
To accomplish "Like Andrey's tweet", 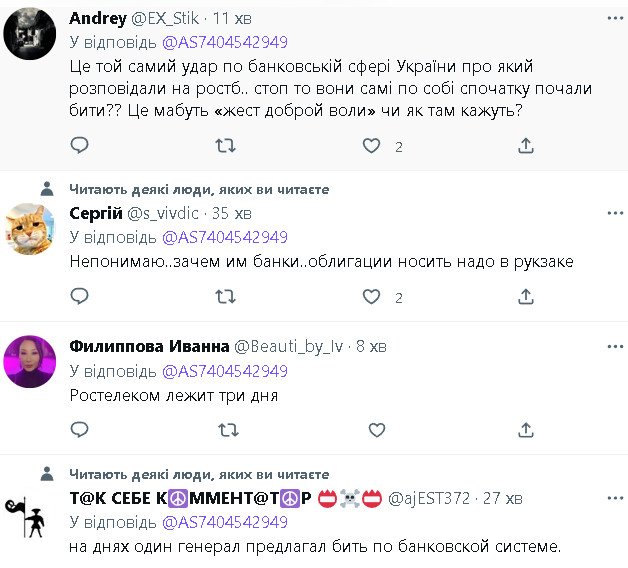I will (371, 146).
